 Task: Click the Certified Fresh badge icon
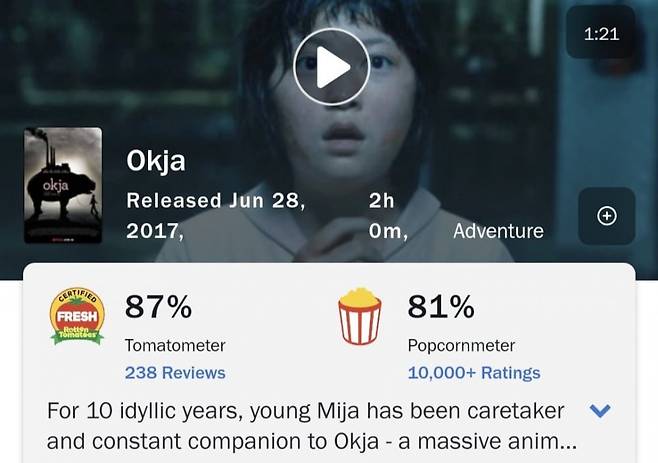77,317
